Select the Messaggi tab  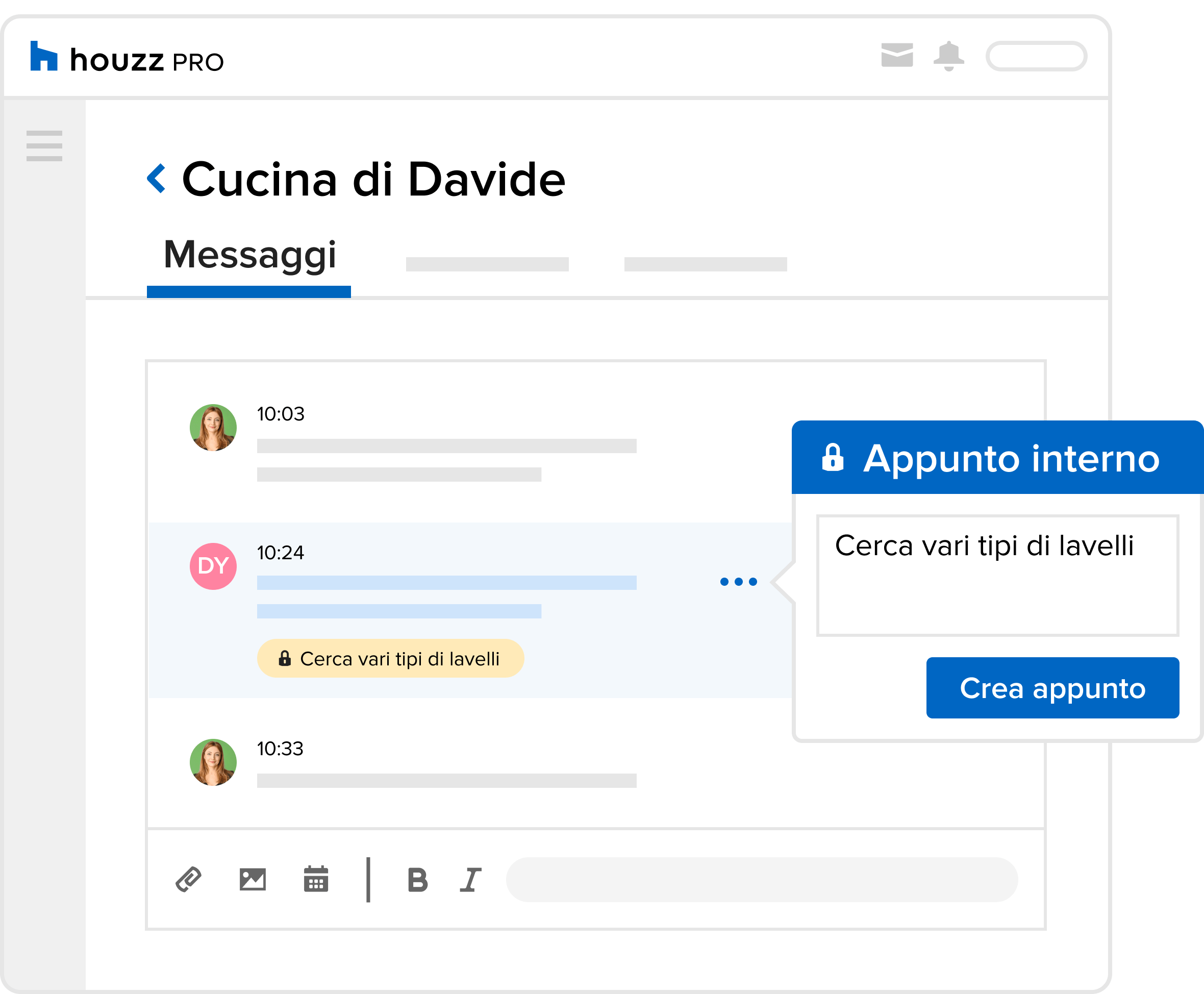(x=249, y=255)
